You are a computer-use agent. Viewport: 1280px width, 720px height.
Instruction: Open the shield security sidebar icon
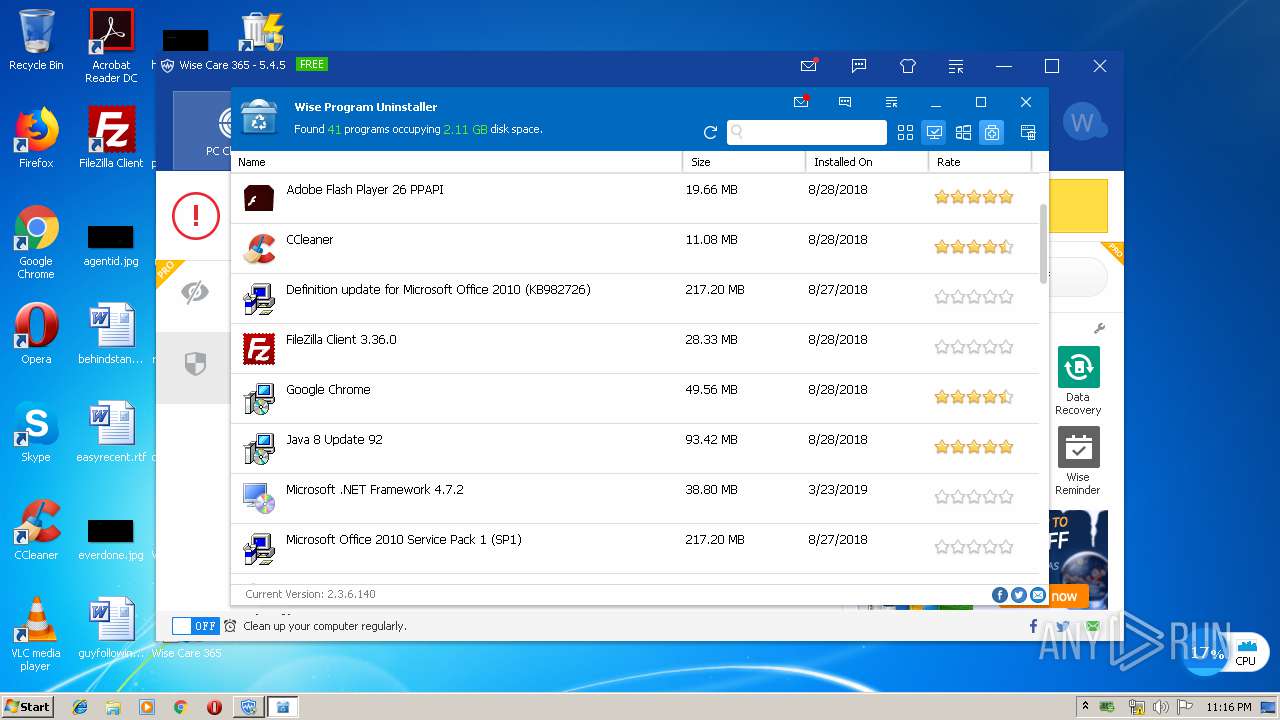click(x=195, y=365)
